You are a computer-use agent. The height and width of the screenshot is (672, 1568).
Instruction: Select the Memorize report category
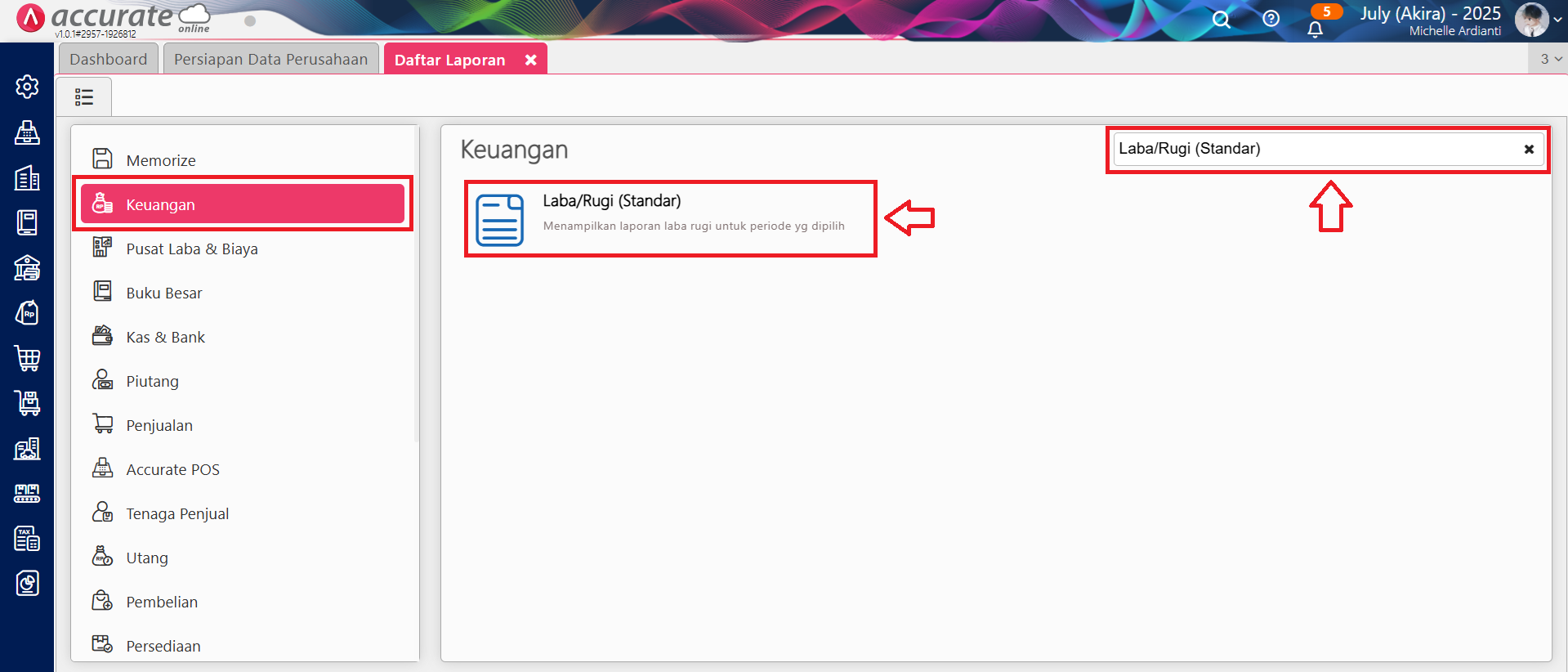pos(243,160)
